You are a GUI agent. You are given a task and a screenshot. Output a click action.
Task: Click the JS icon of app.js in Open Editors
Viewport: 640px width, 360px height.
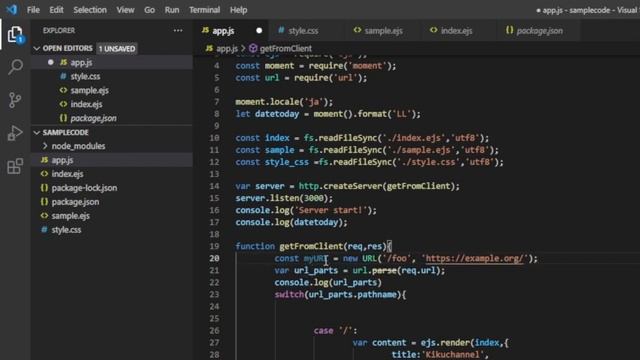tap(63, 62)
